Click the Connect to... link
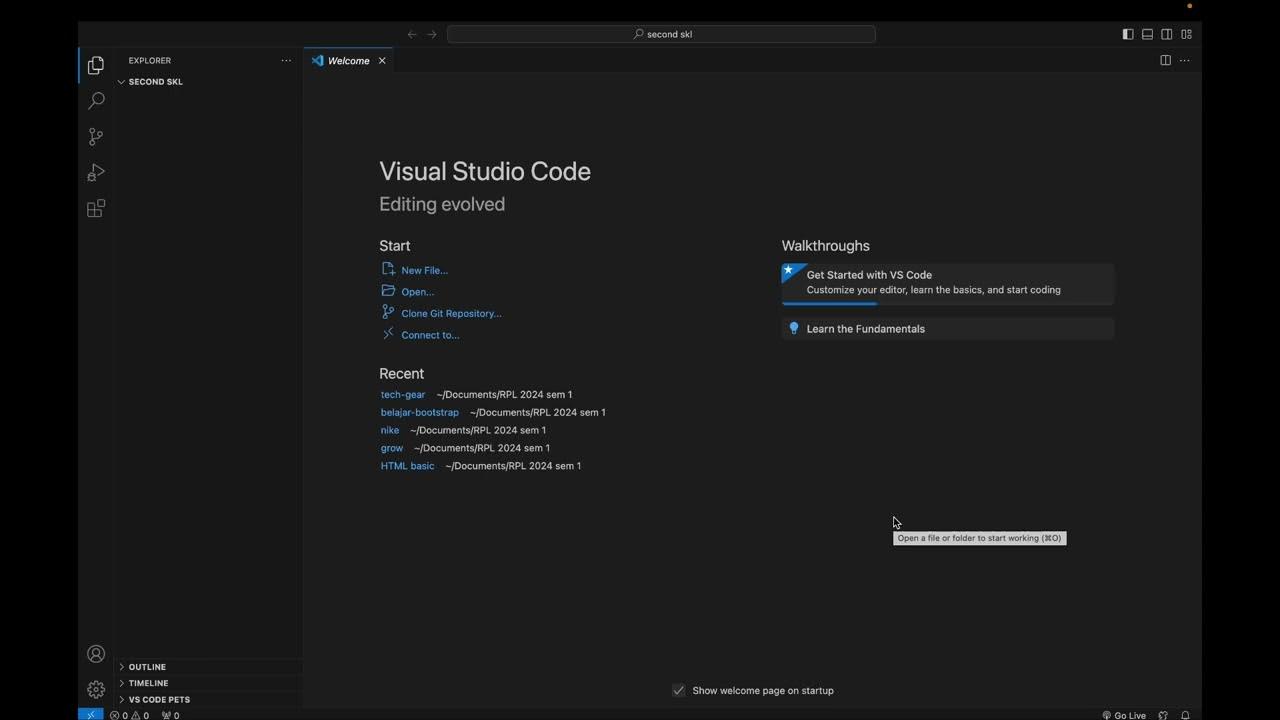The image size is (1280, 720). coord(430,335)
